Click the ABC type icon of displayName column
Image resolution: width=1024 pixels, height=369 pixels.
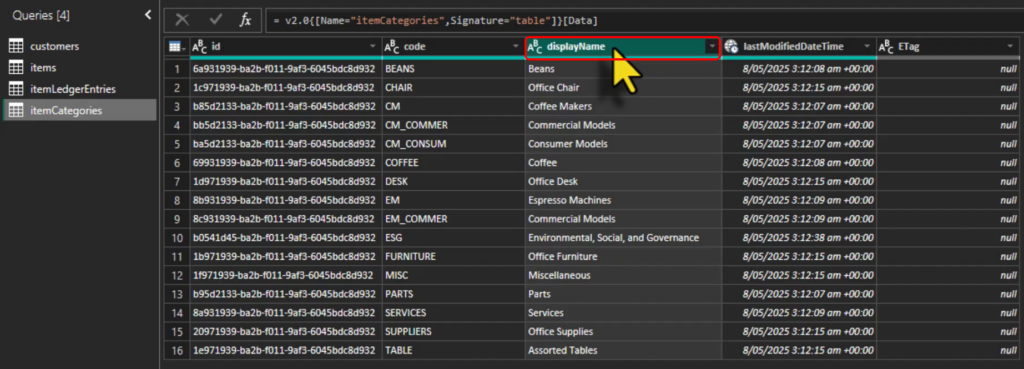[535, 47]
